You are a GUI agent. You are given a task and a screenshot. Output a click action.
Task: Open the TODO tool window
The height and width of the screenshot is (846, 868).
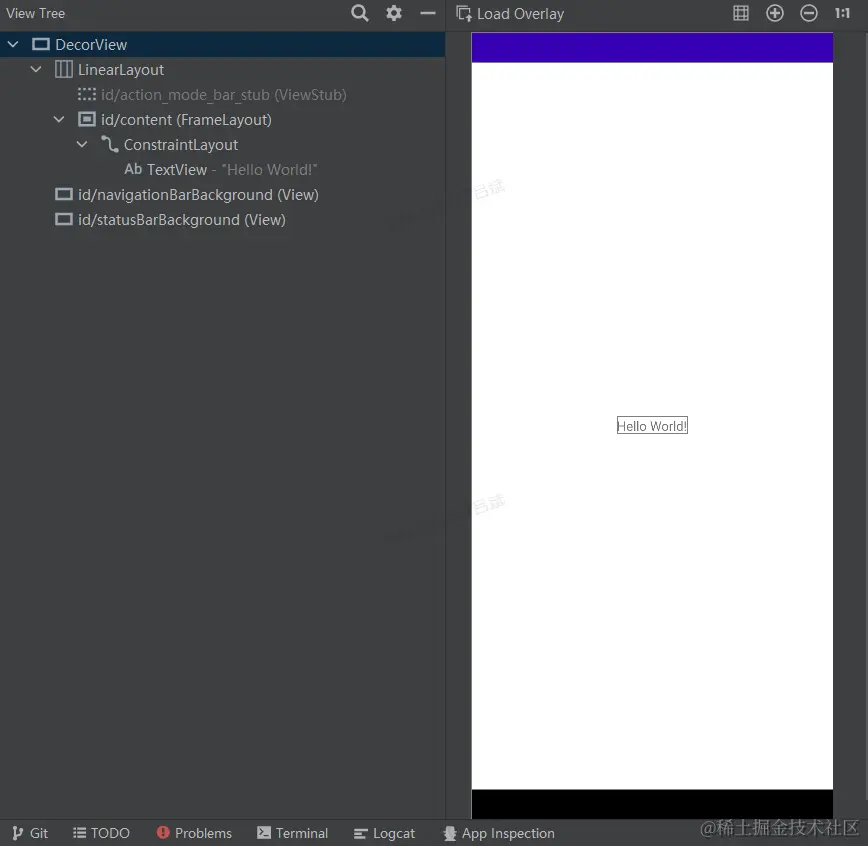point(101,833)
